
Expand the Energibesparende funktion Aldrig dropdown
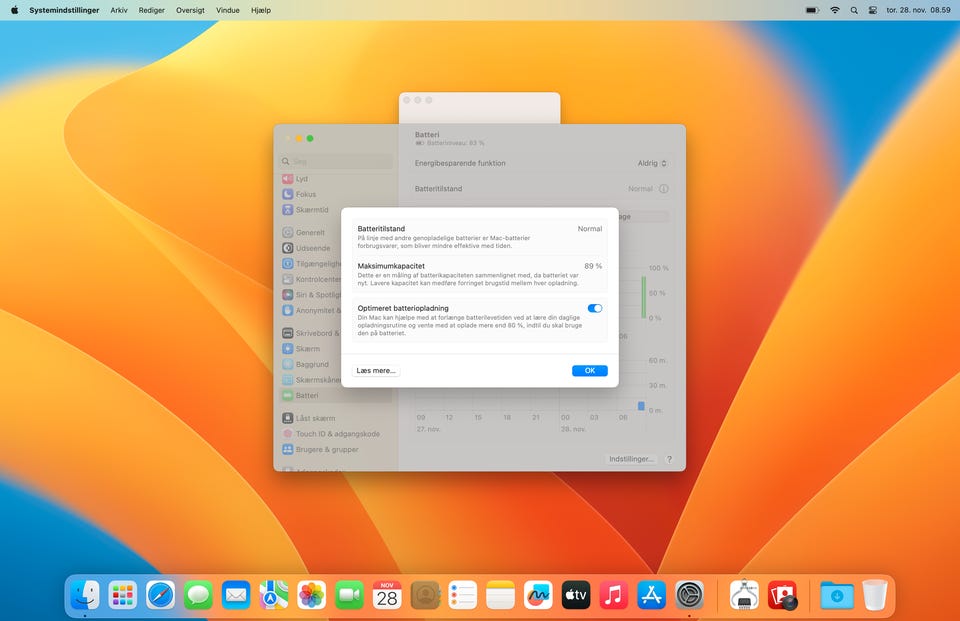[653, 163]
